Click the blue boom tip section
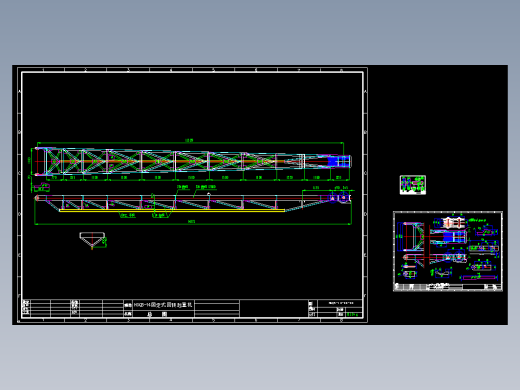This screenshot has width=520, height=390. tap(338, 162)
